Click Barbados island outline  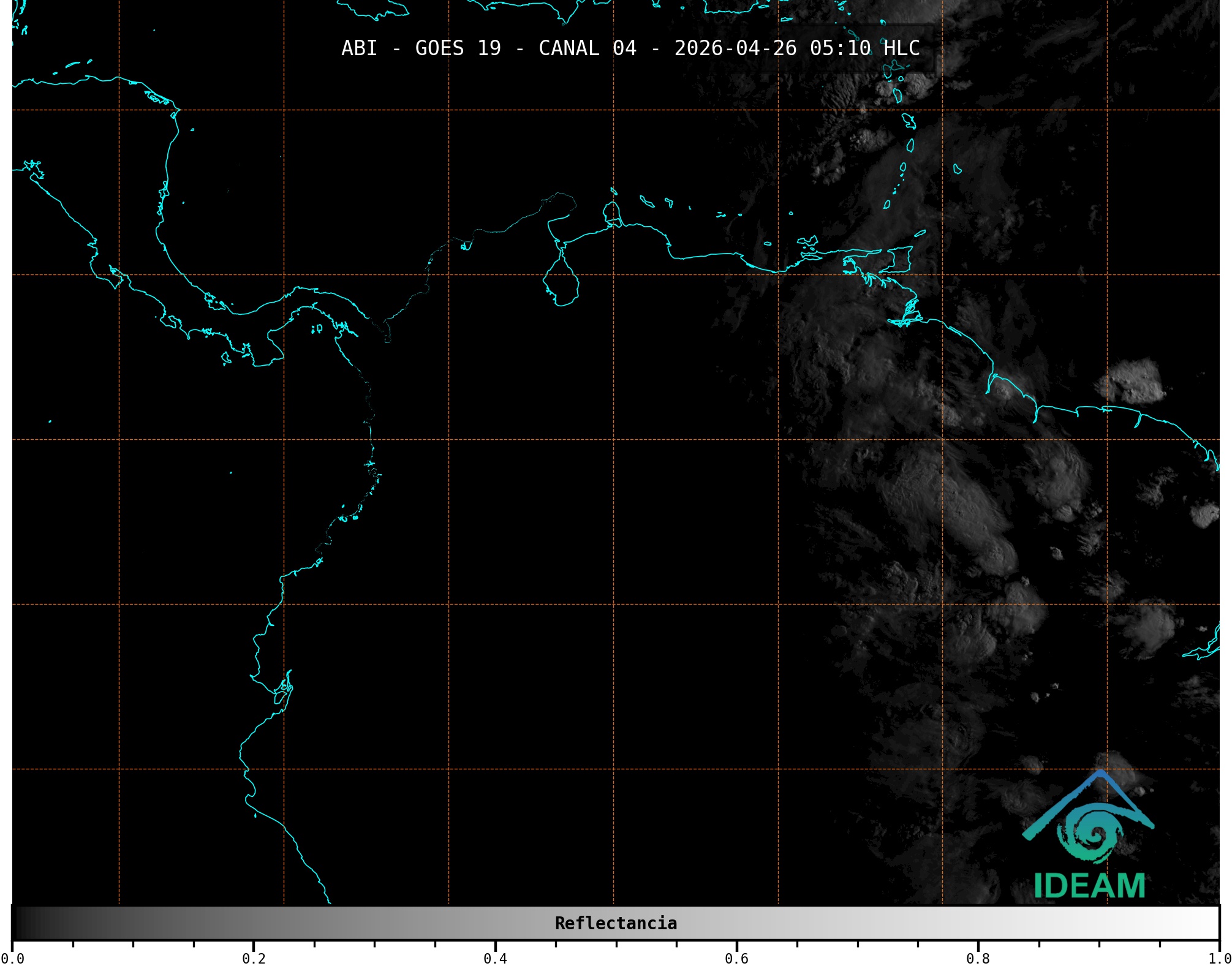point(957,169)
